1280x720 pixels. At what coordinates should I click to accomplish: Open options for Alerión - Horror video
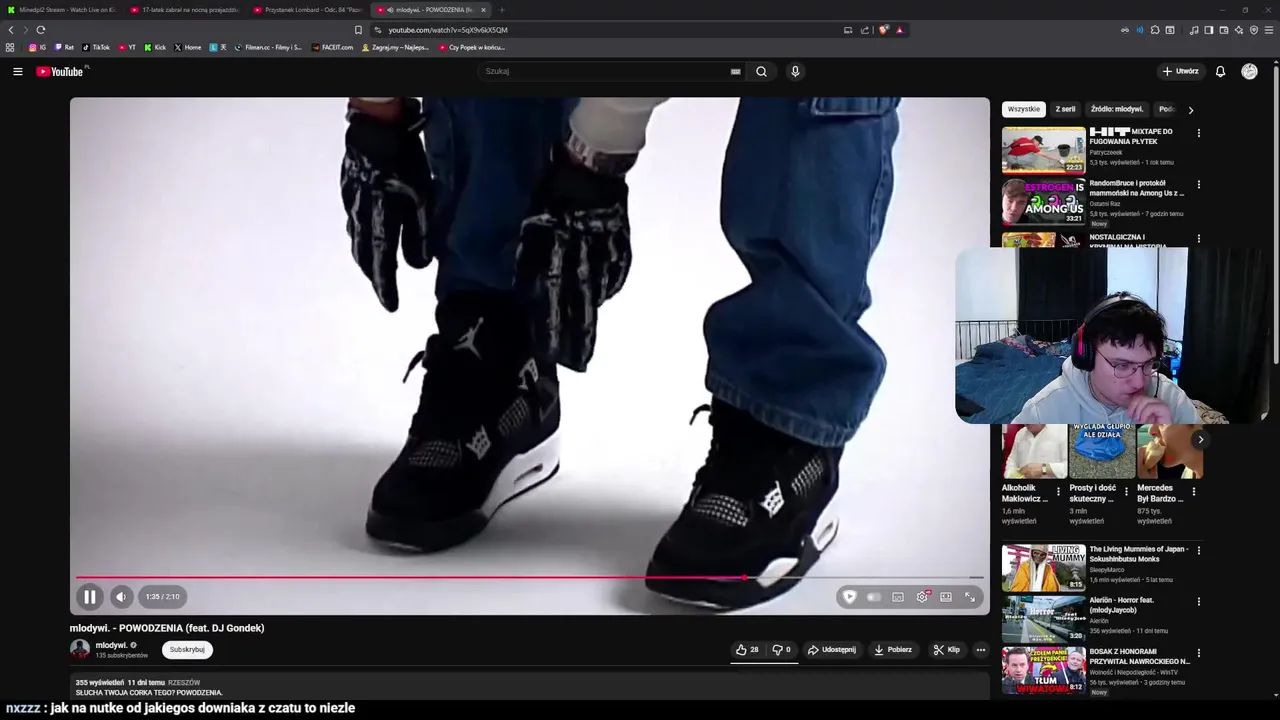pyautogui.click(x=1199, y=601)
